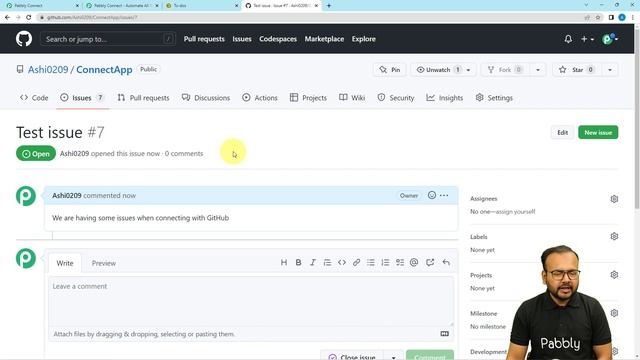Pin this repository with Pin button

(389, 70)
